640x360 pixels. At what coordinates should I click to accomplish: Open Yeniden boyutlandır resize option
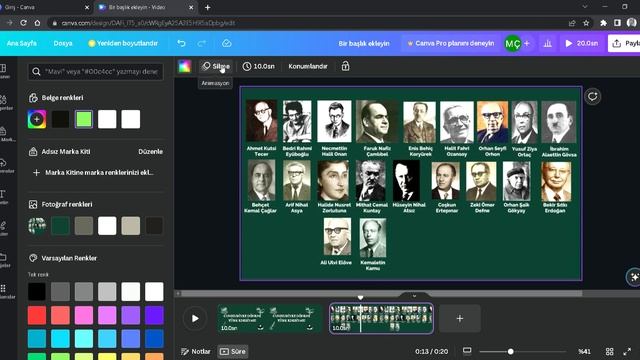(x=123, y=43)
